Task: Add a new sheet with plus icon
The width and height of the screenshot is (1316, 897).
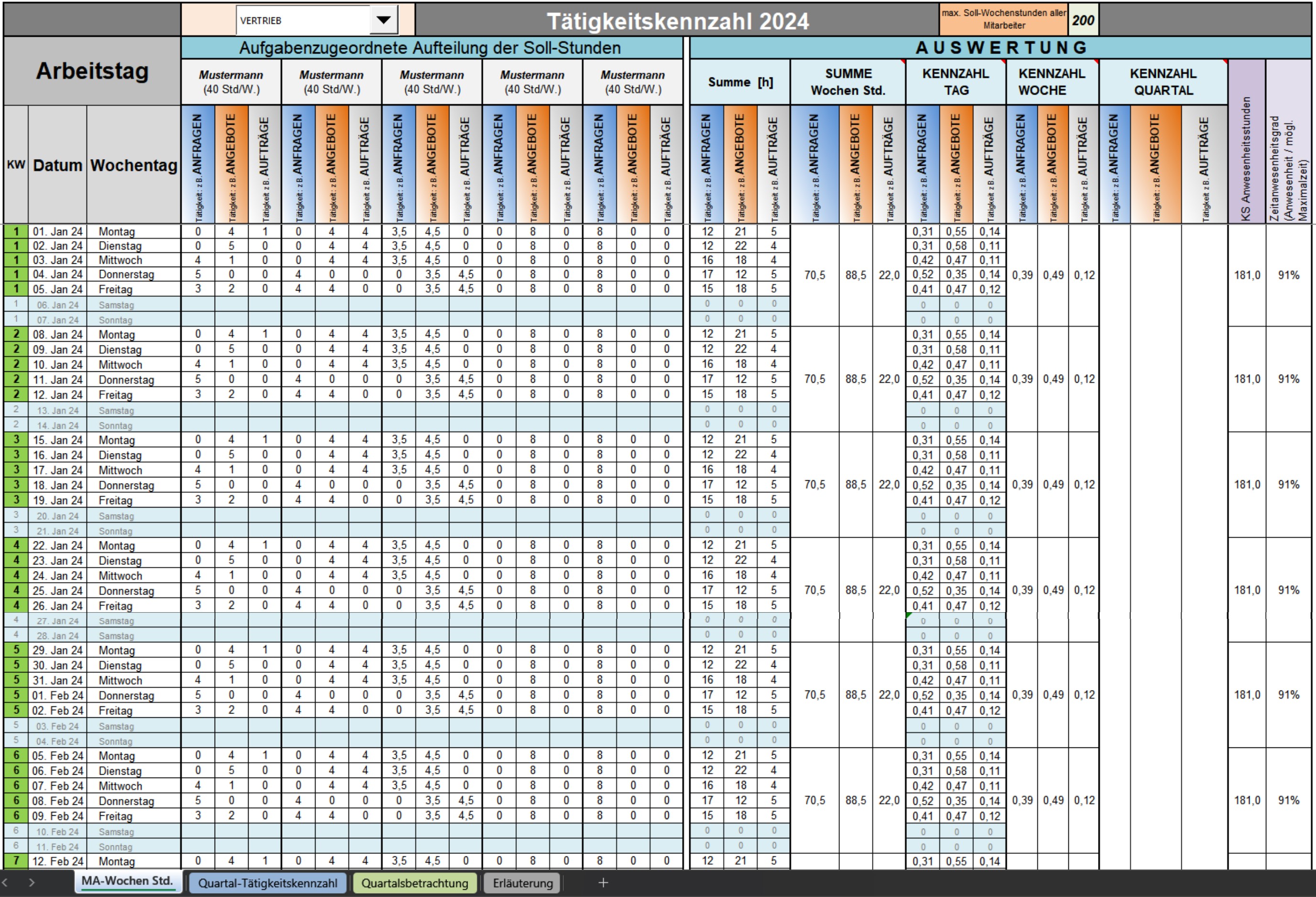Action: [x=603, y=883]
